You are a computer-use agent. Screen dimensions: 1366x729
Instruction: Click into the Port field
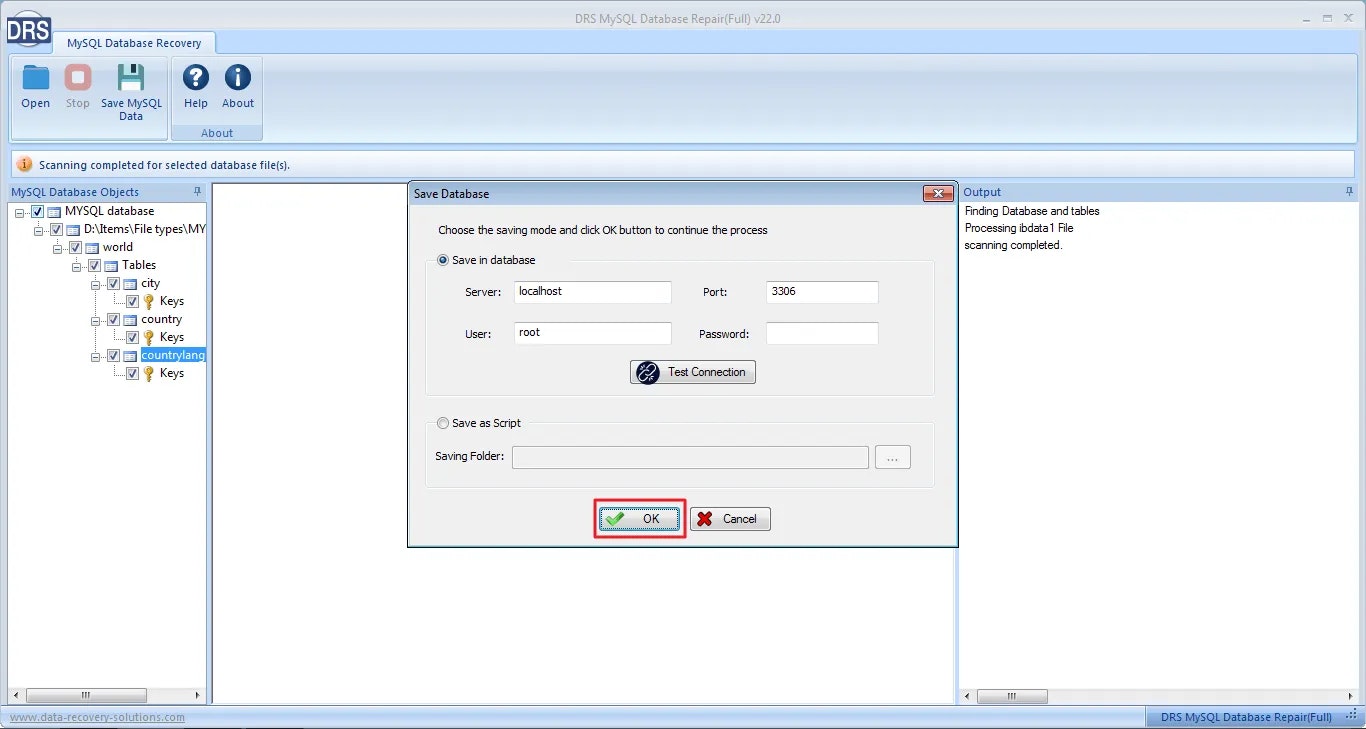pos(822,292)
